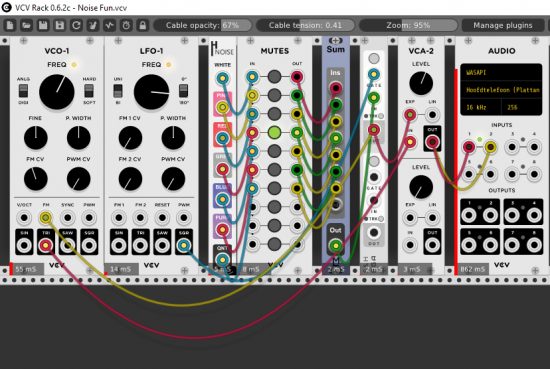This screenshot has width=550, height=369.
Task: Click the NOISE module WHITE output port
Action: pyautogui.click(x=222, y=78)
